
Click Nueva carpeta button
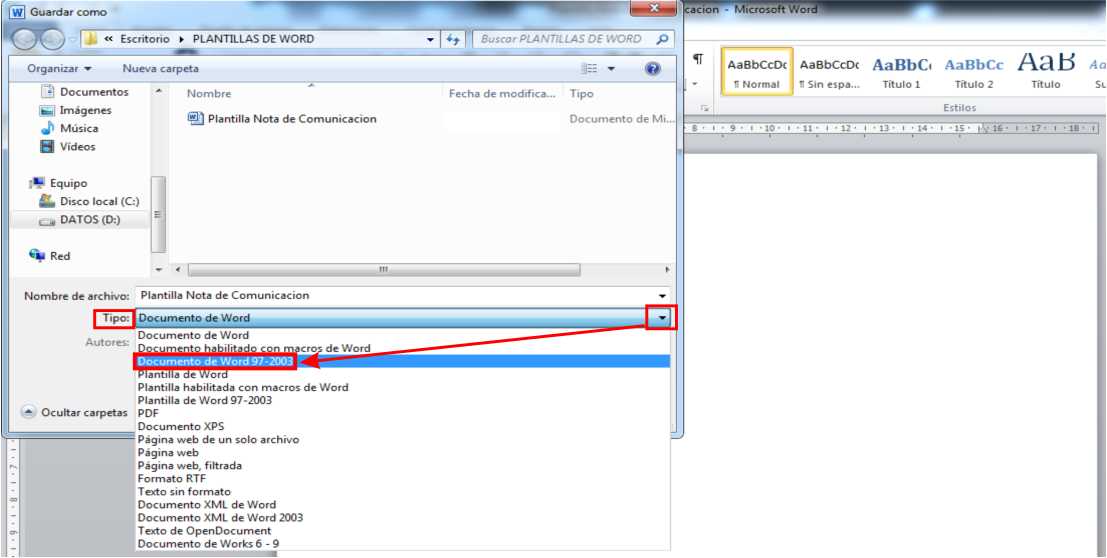tap(160, 69)
